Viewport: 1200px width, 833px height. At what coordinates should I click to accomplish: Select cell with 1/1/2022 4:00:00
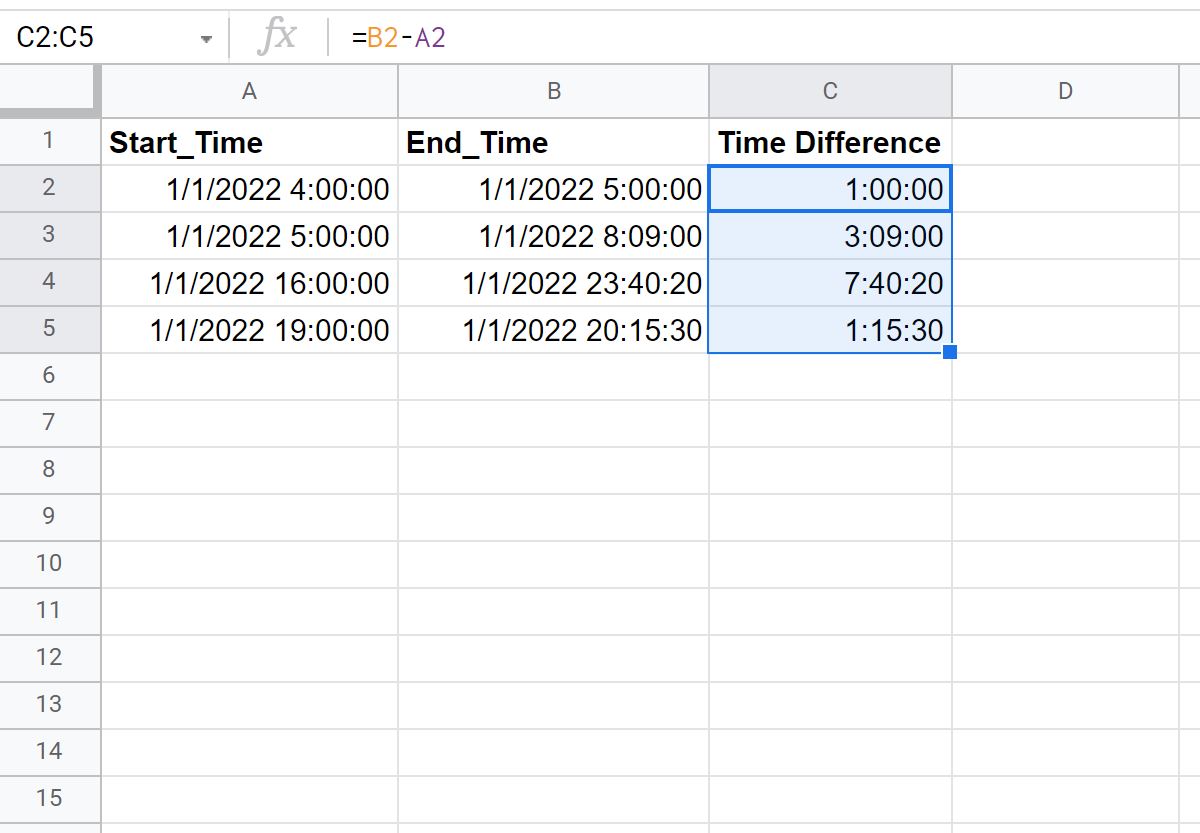(x=249, y=188)
